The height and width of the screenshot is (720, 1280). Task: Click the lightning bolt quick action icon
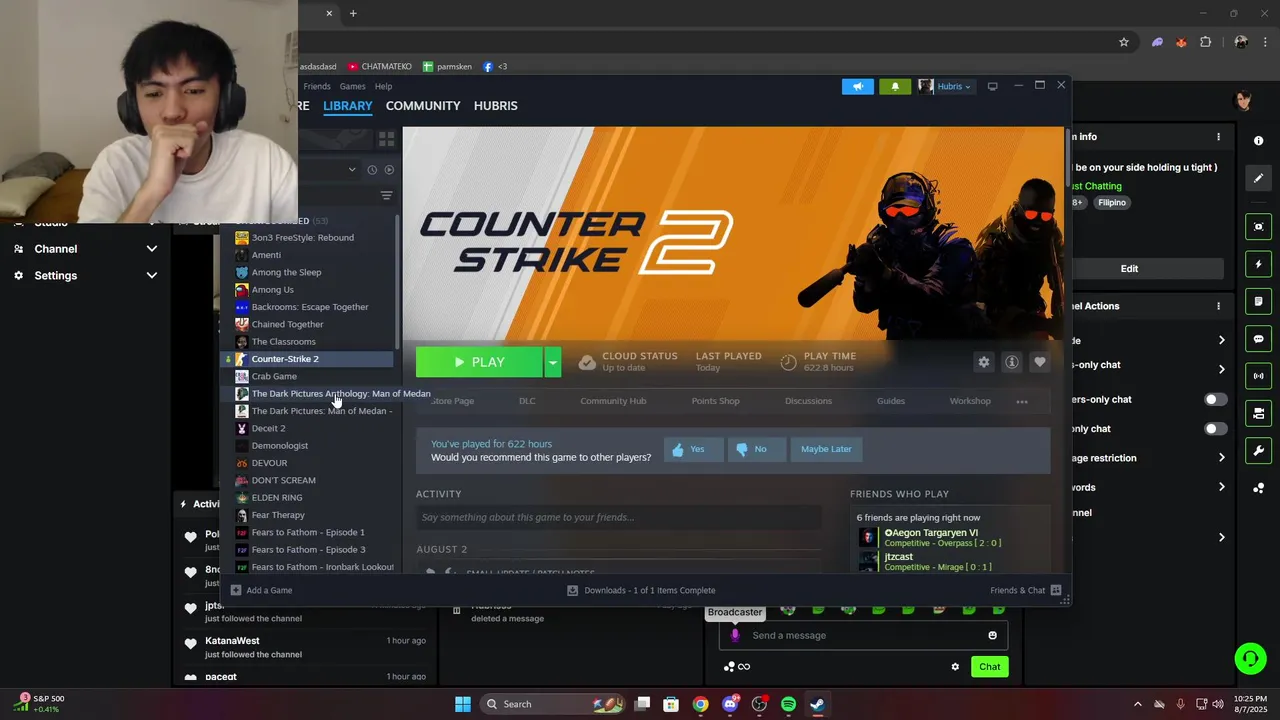(1258, 264)
